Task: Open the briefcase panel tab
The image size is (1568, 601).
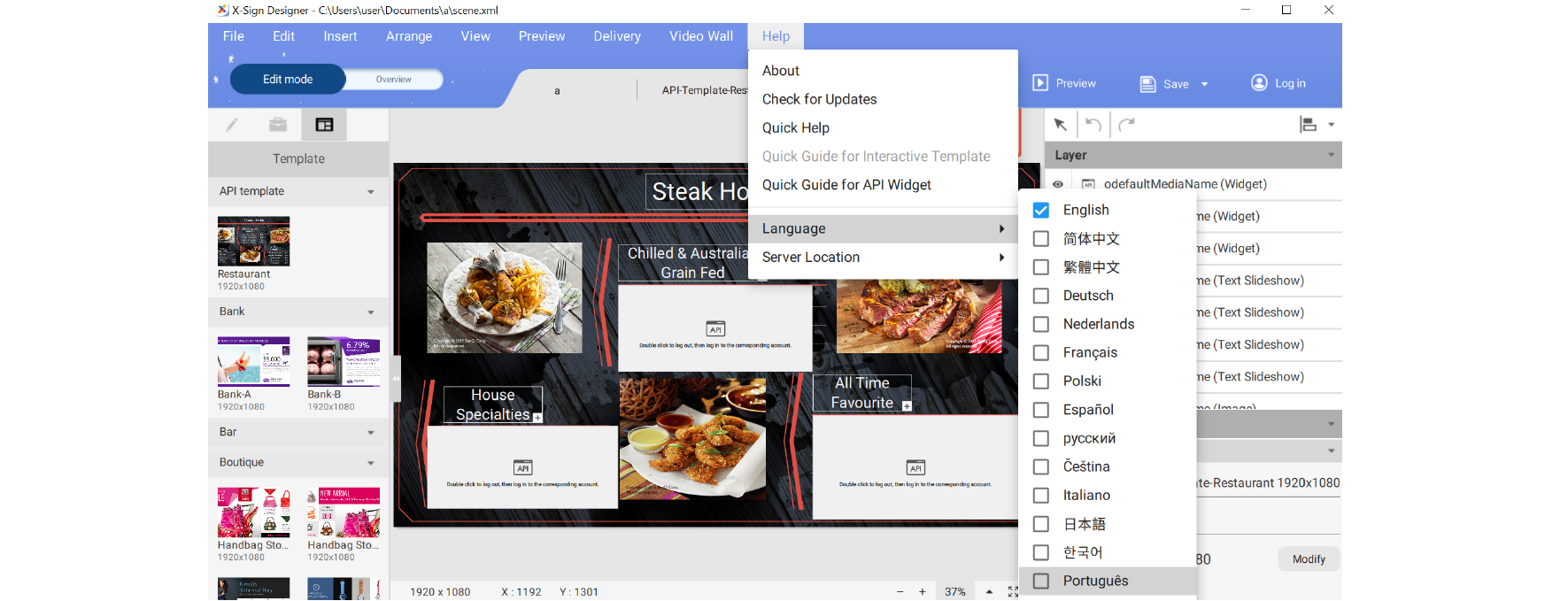Action: click(x=278, y=125)
